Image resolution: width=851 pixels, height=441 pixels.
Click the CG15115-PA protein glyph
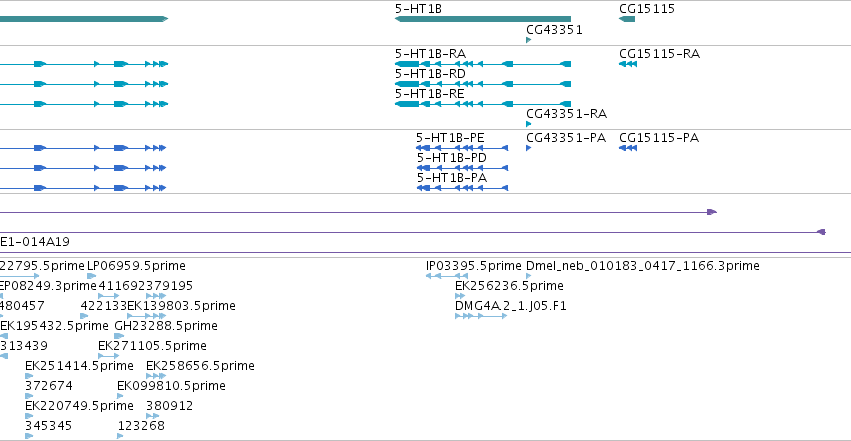point(628,148)
